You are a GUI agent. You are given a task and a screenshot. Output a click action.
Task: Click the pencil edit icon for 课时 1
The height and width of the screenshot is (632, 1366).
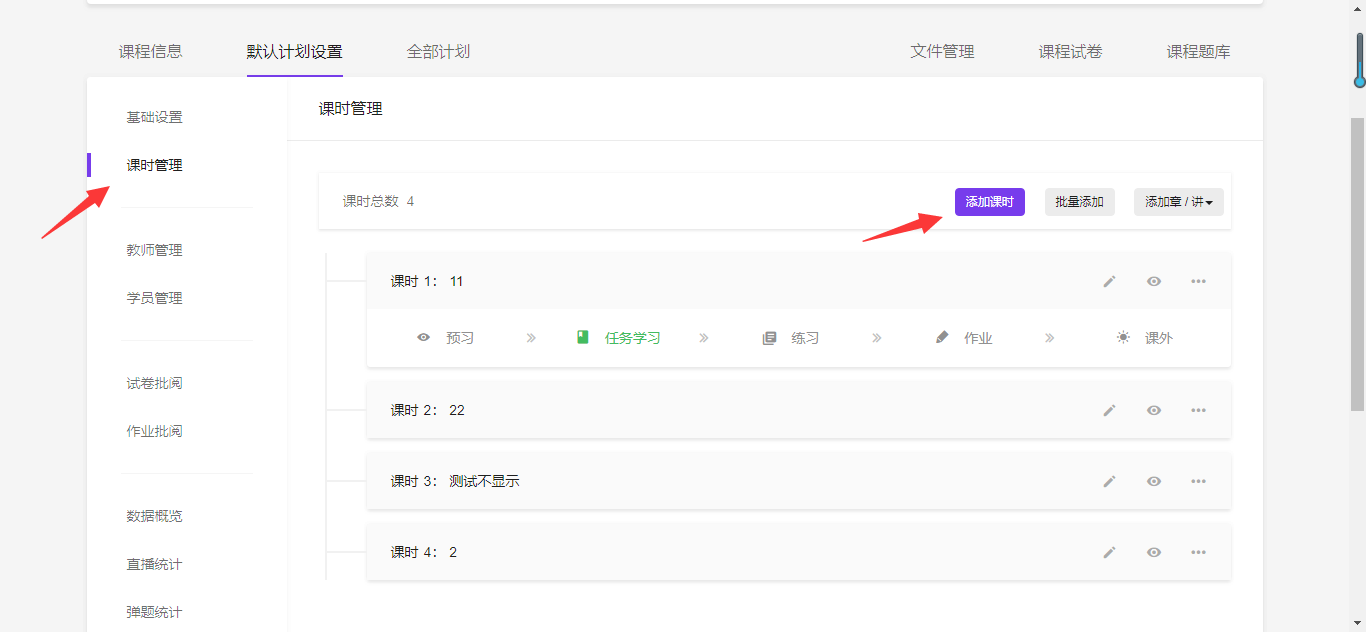click(1109, 282)
